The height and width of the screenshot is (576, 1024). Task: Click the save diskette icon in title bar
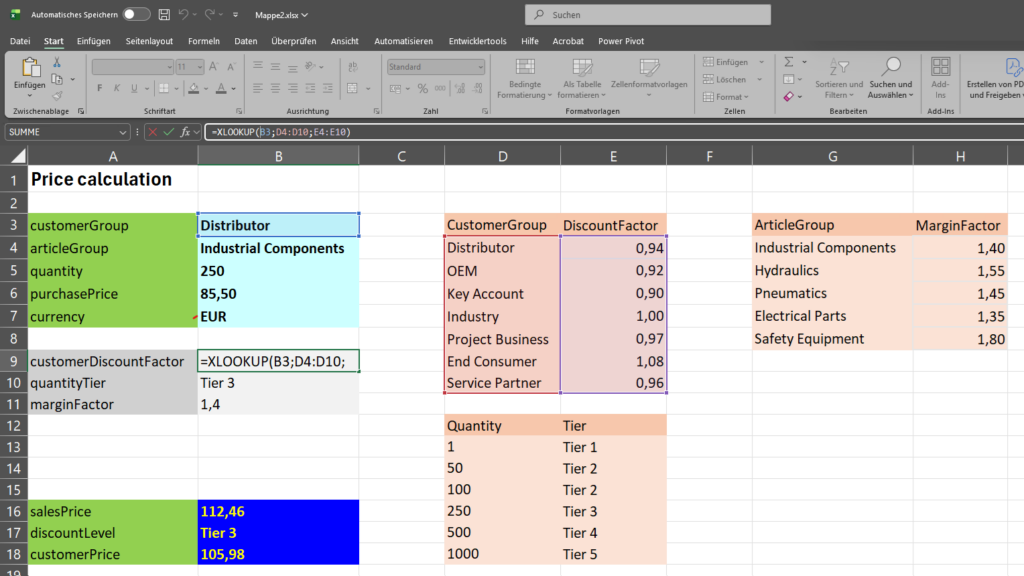[x=165, y=14]
